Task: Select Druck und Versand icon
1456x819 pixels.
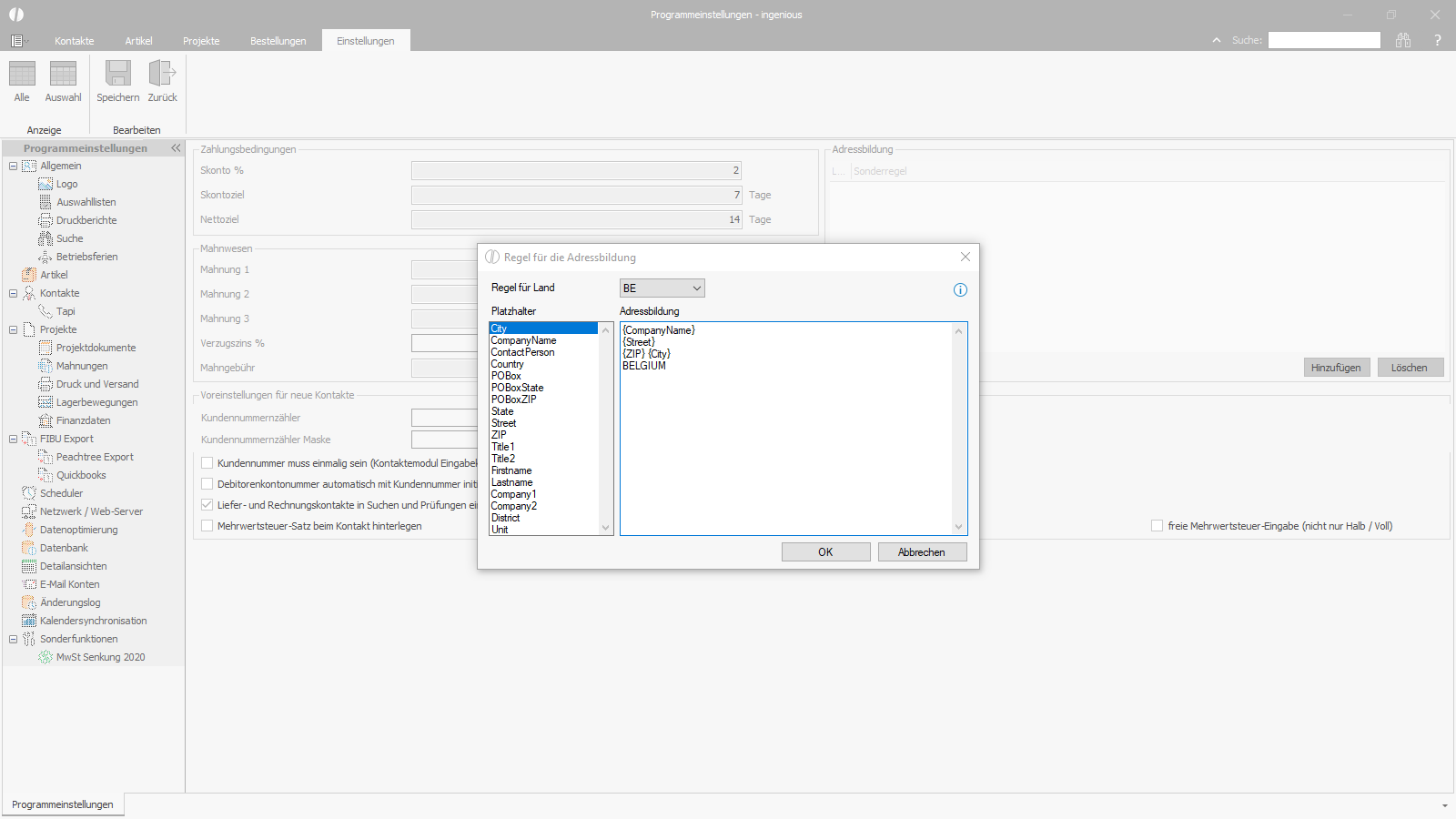Action: [x=45, y=384]
